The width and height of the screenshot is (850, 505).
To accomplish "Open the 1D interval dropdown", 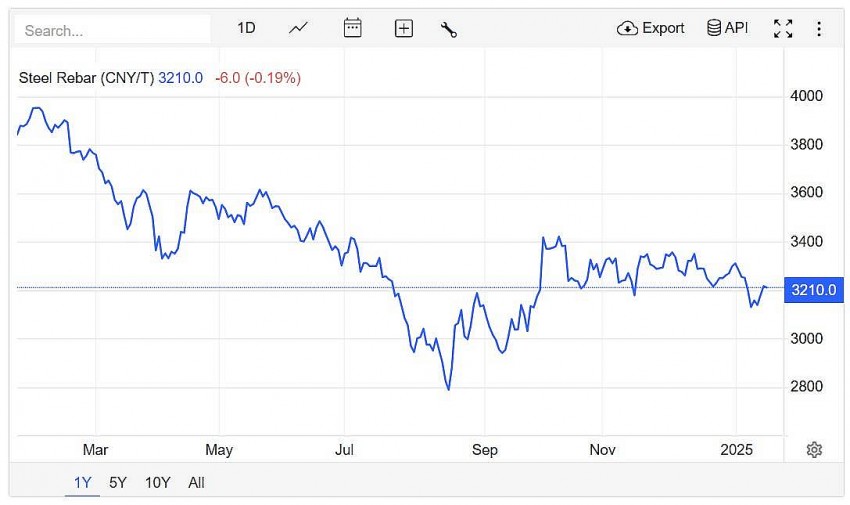I will 246,28.
